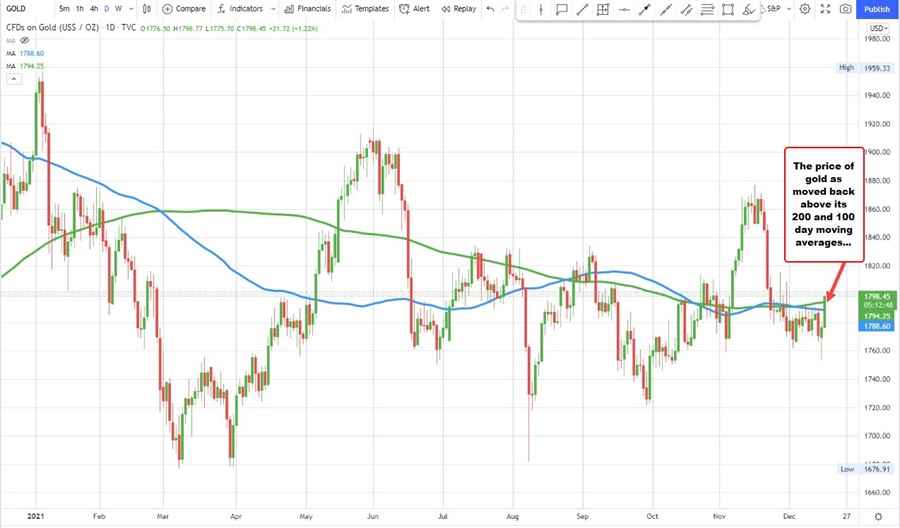Click the blue Publish button

[x=877, y=9]
